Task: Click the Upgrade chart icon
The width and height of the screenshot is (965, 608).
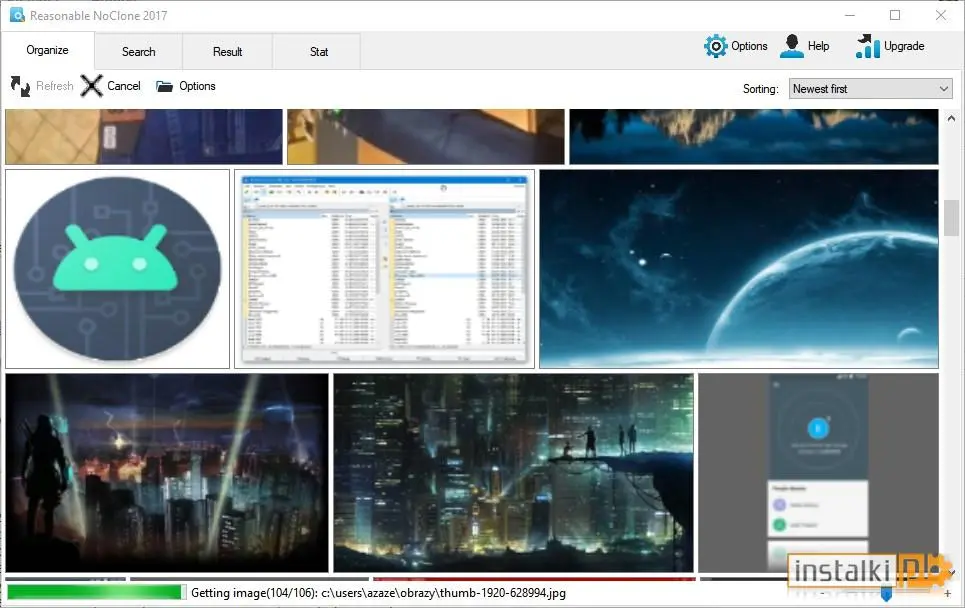Action: (x=867, y=46)
